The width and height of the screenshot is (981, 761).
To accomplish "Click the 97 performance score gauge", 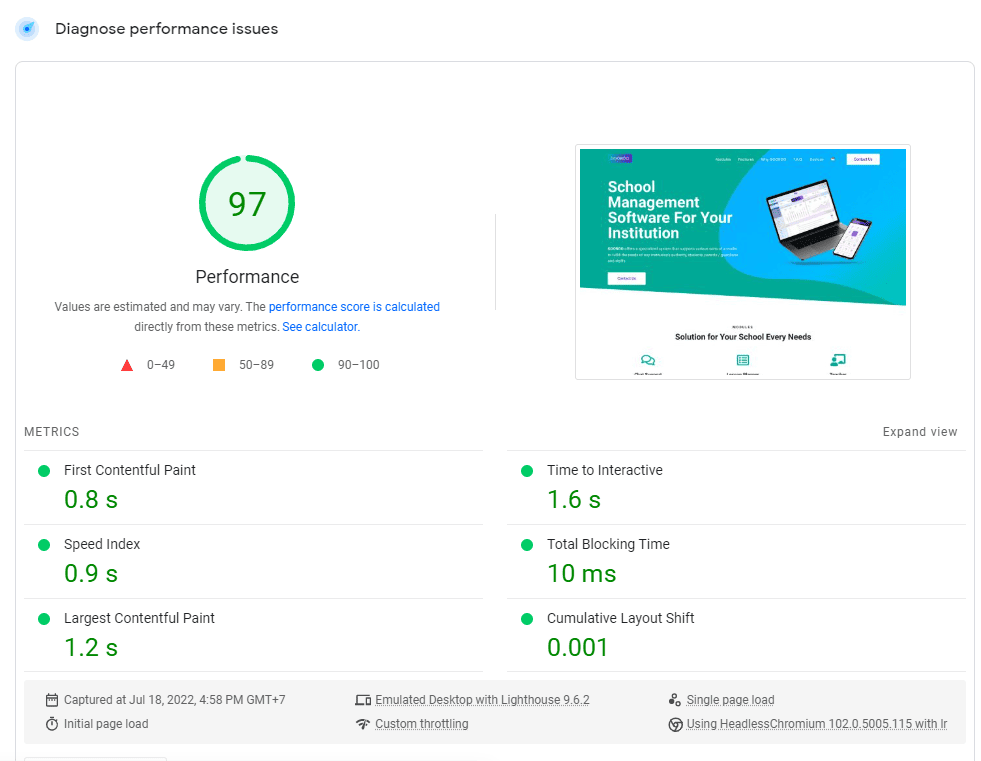I will (247, 203).
